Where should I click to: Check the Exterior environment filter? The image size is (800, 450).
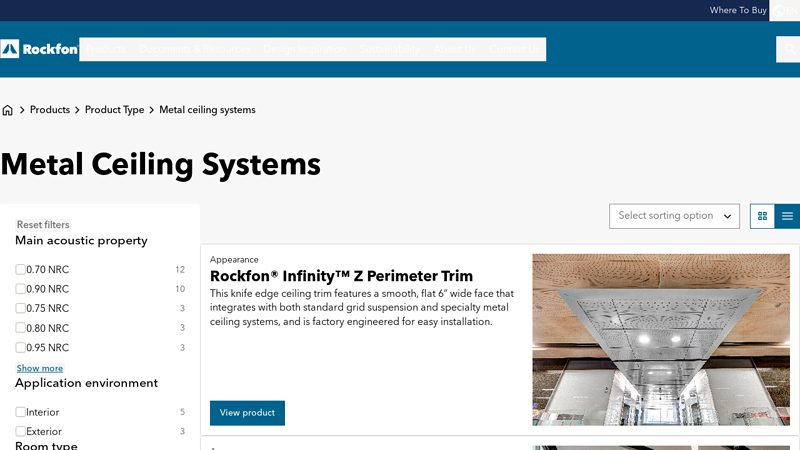pos(20,431)
